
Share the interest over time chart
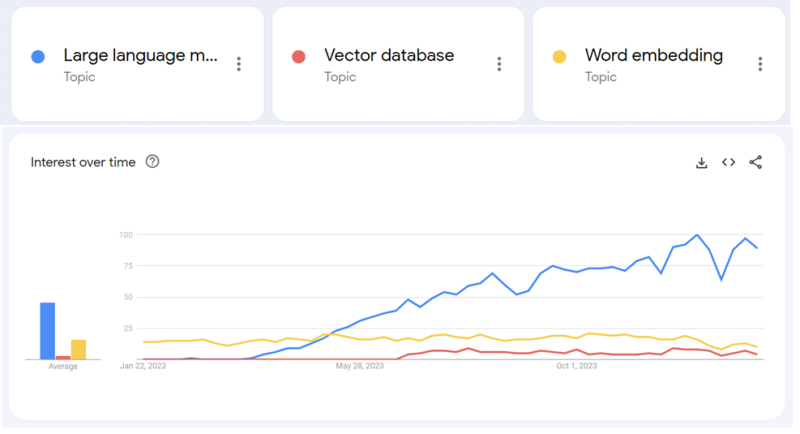point(756,162)
